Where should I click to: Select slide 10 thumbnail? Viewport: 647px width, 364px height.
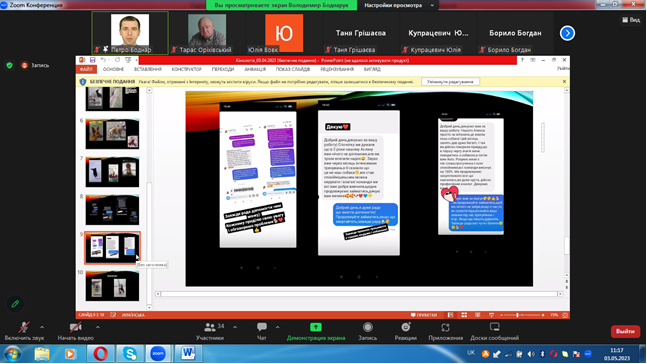(x=112, y=286)
